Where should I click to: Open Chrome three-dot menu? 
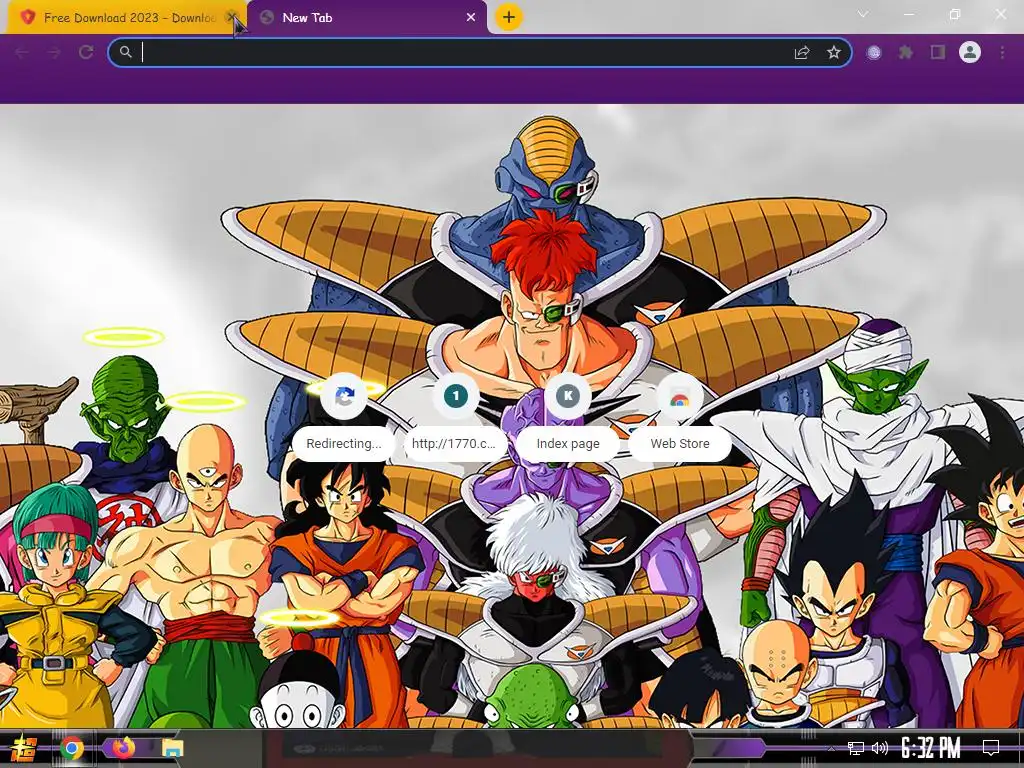(1002, 52)
